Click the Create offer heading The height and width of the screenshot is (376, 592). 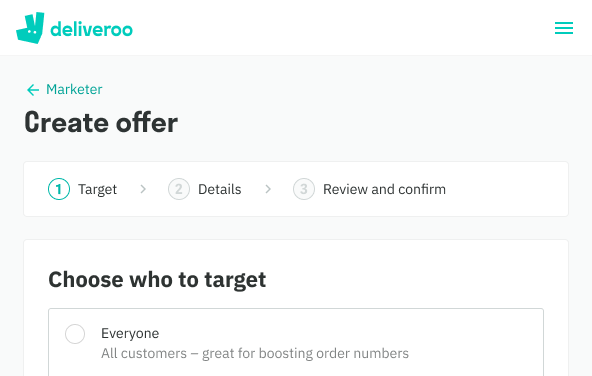(x=101, y=122)
